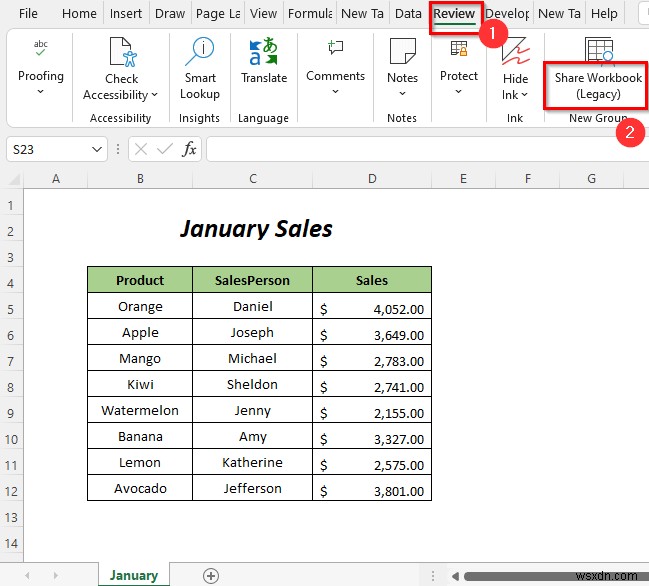Confirm entry with checkmark icon
649x586 pixels.
pyautogui.click(x=165, y=149)
